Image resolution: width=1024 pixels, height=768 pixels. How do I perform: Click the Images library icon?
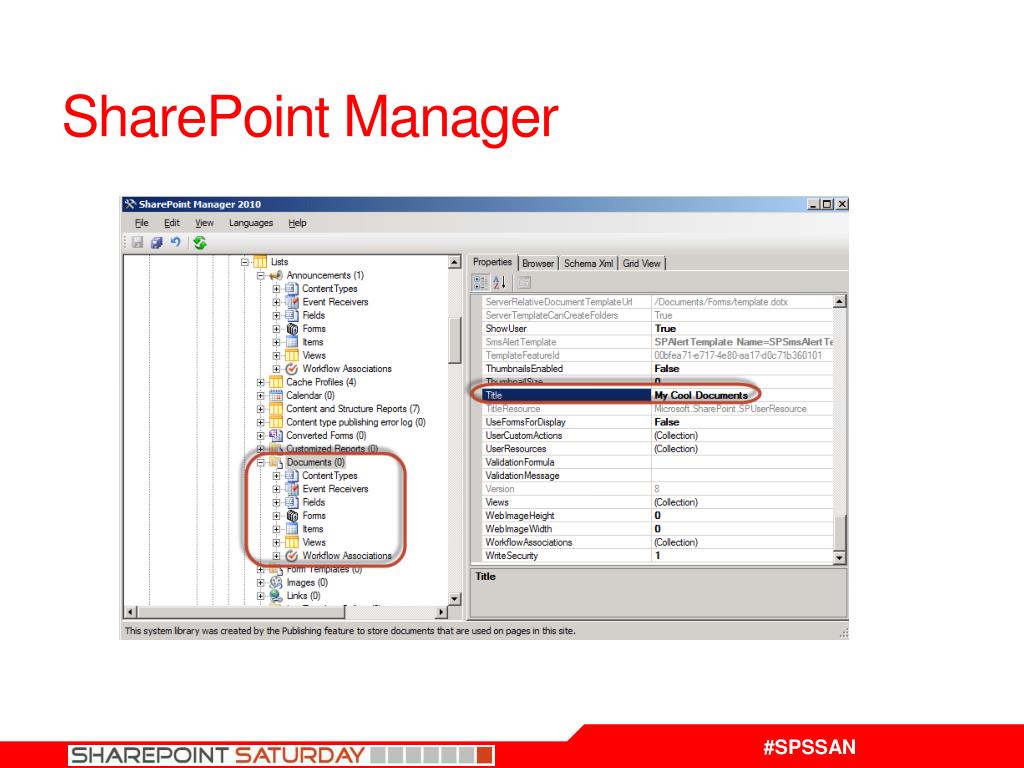pos(276,583)
